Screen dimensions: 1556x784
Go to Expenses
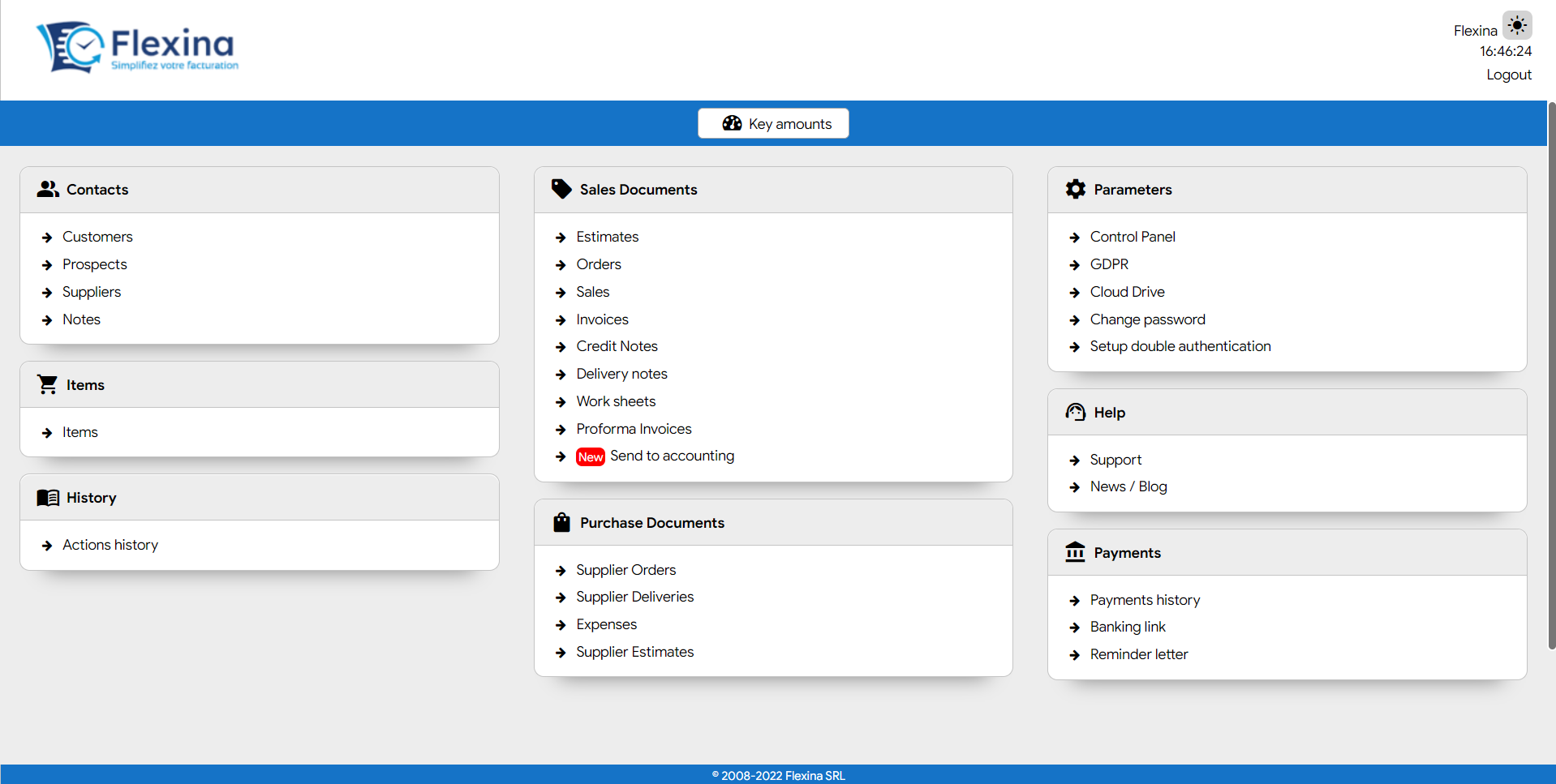point(606,624)
